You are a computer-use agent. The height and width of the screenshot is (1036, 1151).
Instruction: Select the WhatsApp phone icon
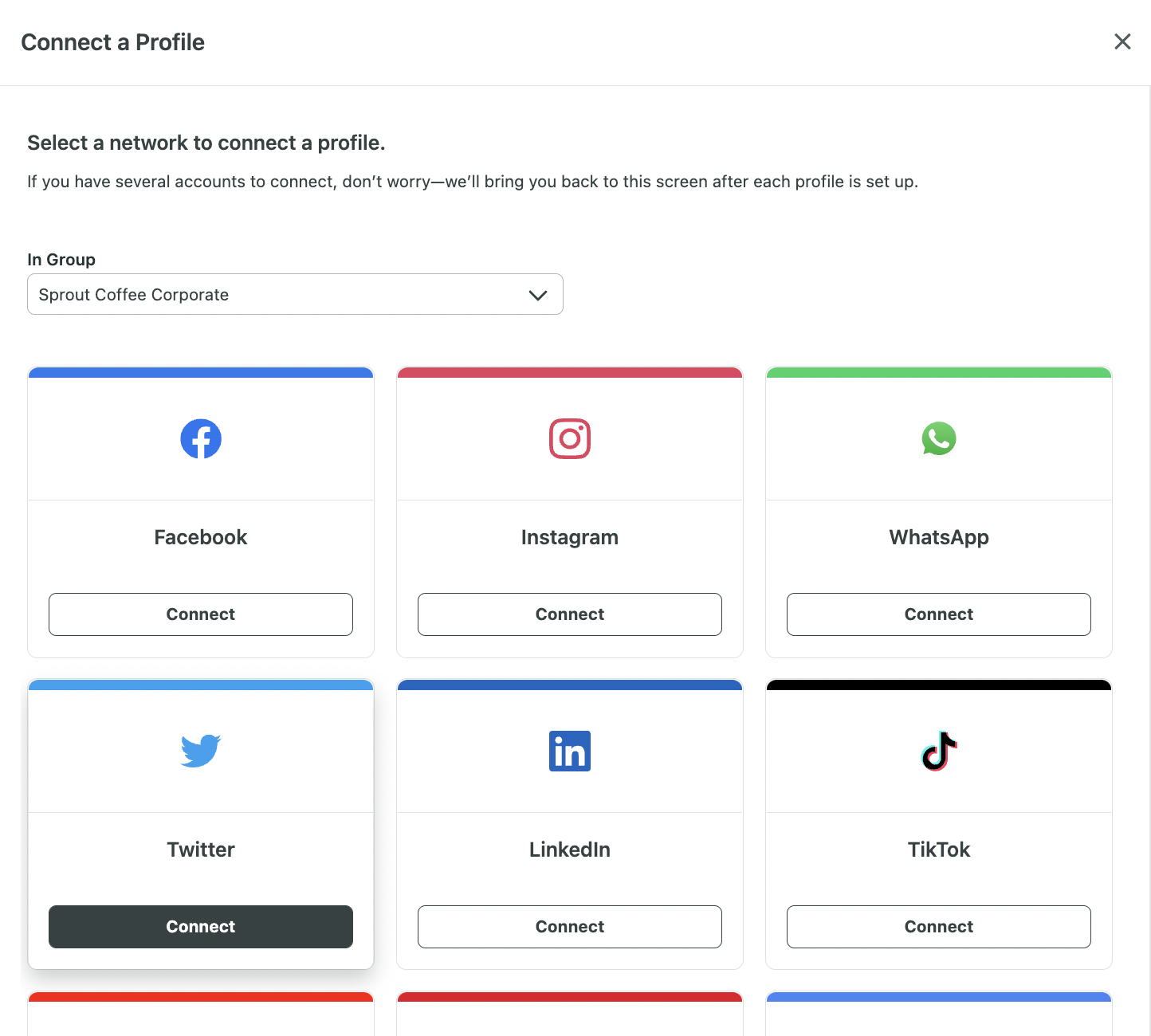coord(938,438)
